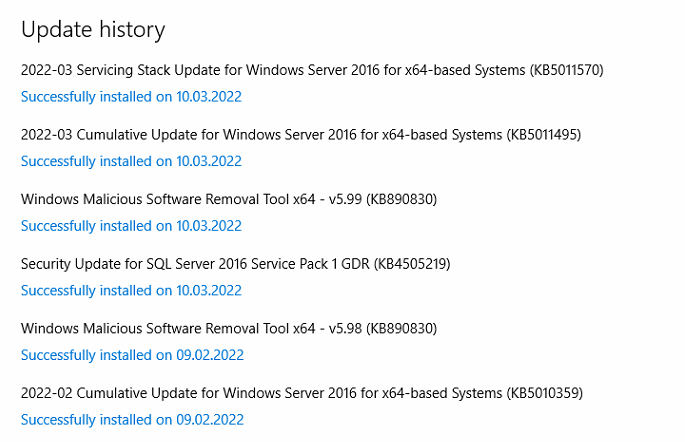Open install status link under 2022-02 Cumulative Update
Viewport: 685px width, 442px height.
tap(132, 420)
